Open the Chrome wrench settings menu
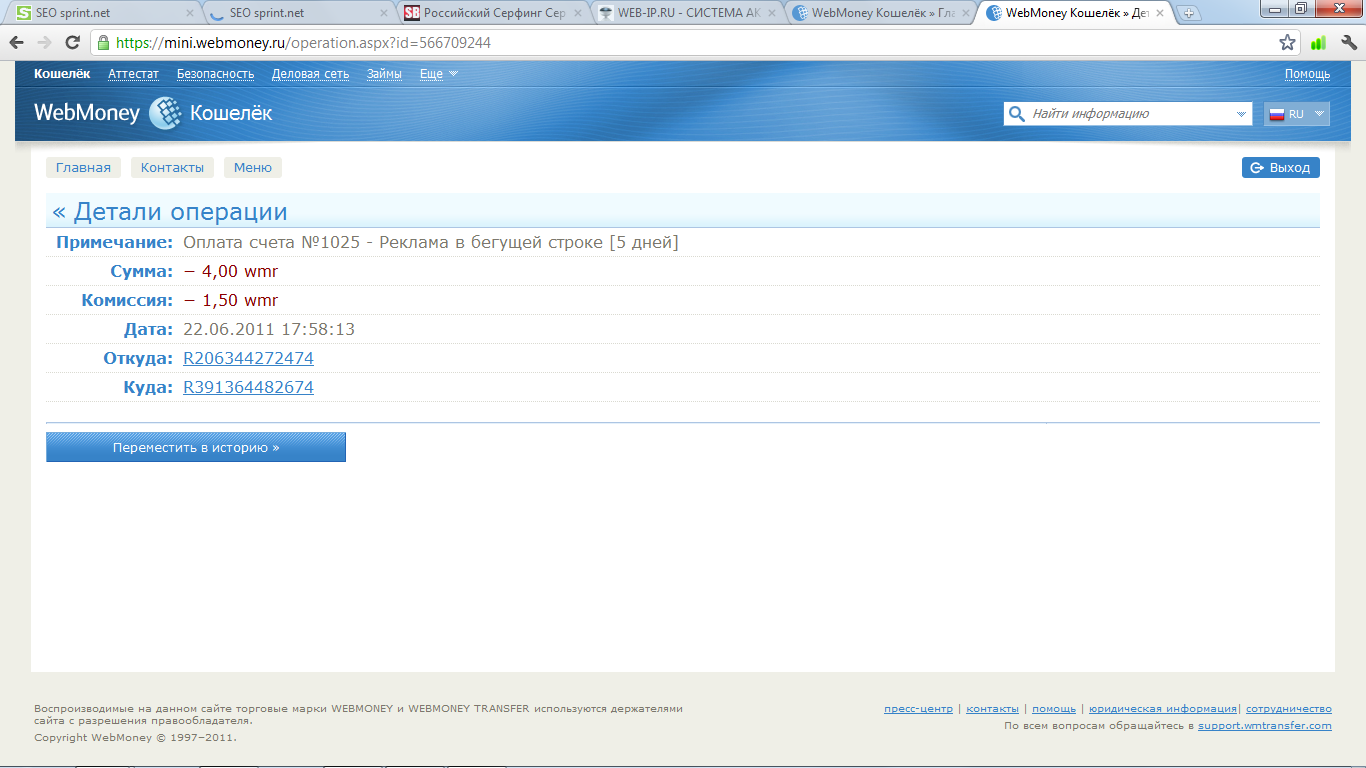The image size is (1366, 768). pos(1347,43)
